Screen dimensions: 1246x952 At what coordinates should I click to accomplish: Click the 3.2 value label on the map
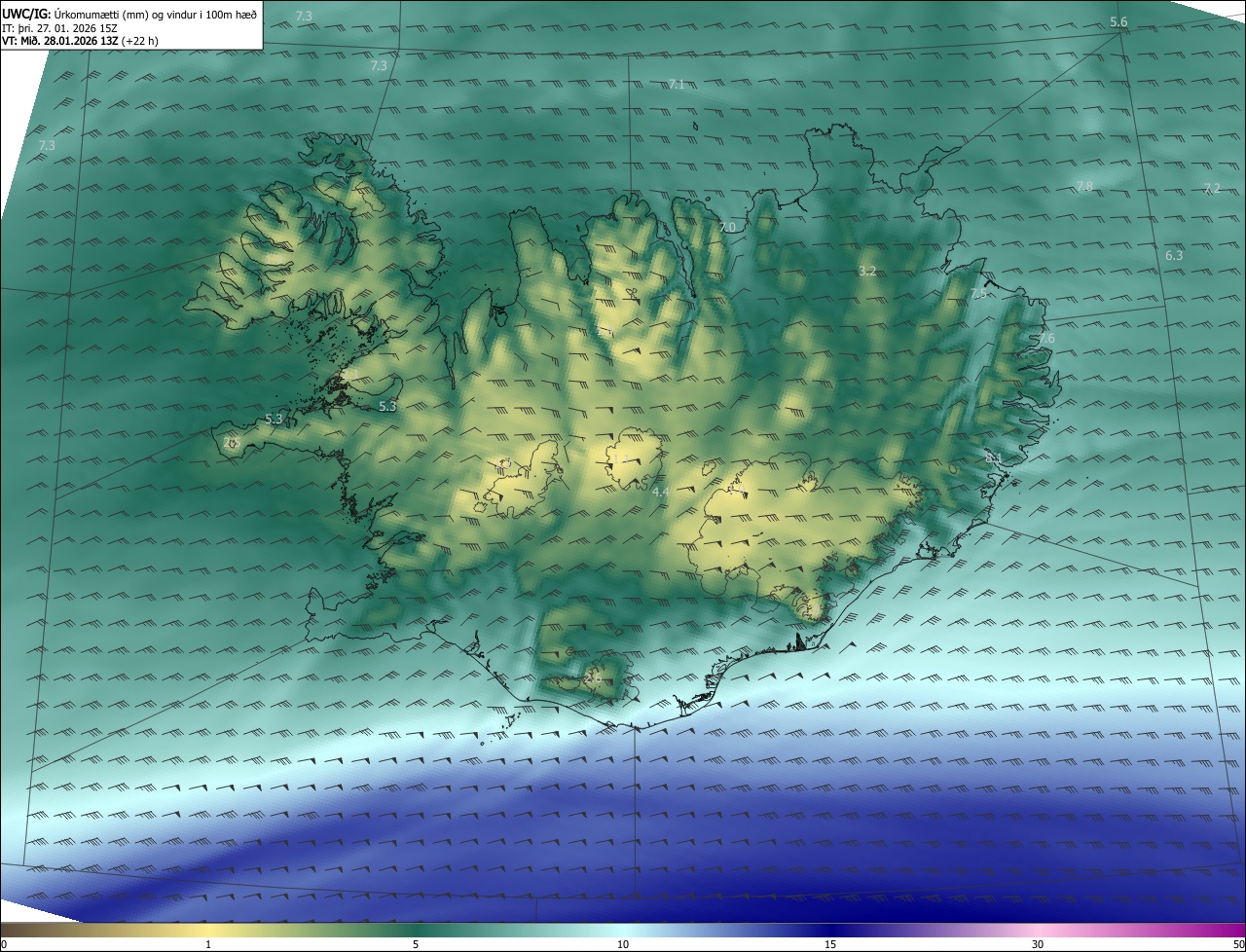[x=868, y=271]
